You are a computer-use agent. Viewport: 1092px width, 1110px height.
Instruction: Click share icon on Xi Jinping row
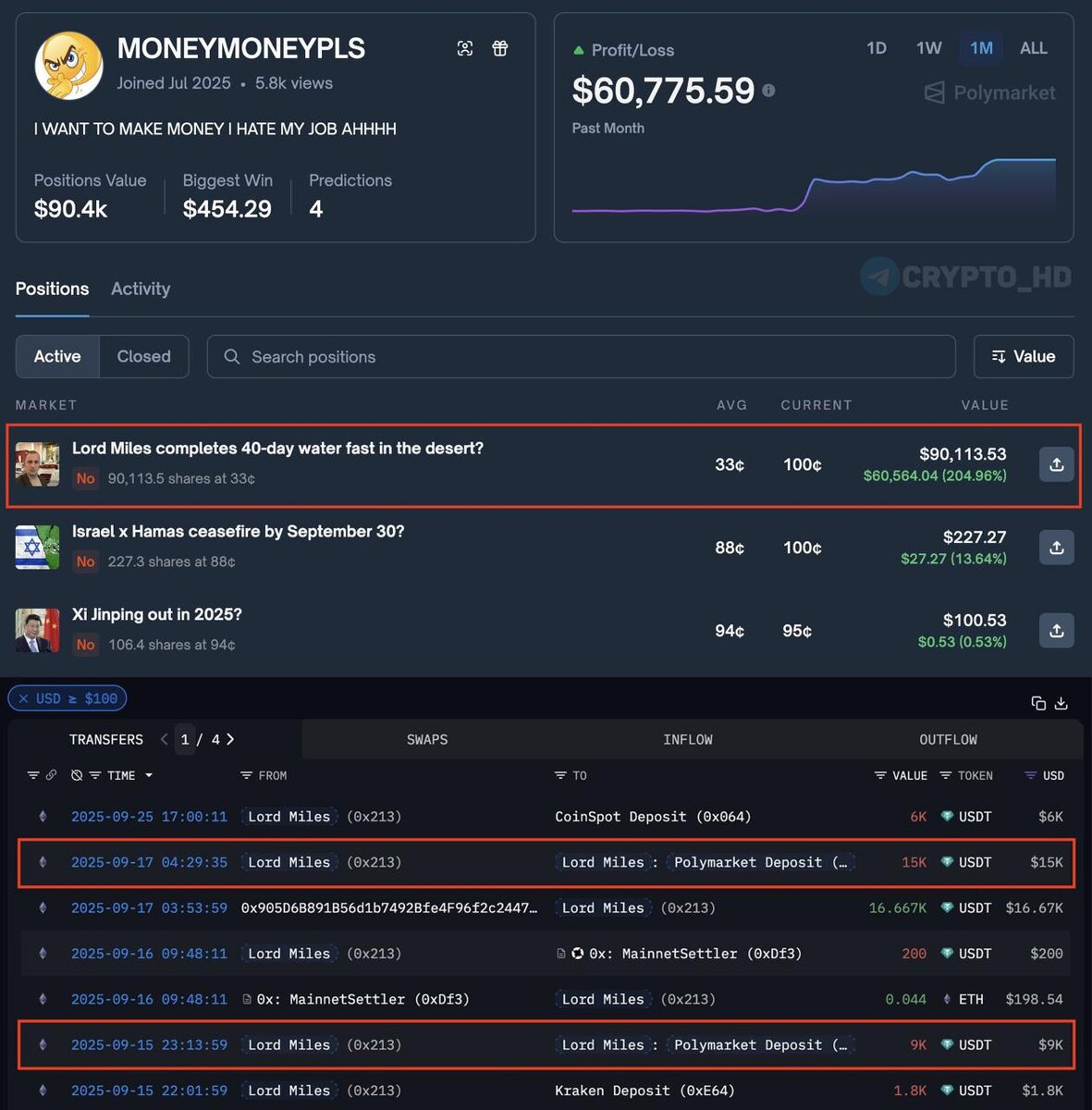tap(1056, 631)
